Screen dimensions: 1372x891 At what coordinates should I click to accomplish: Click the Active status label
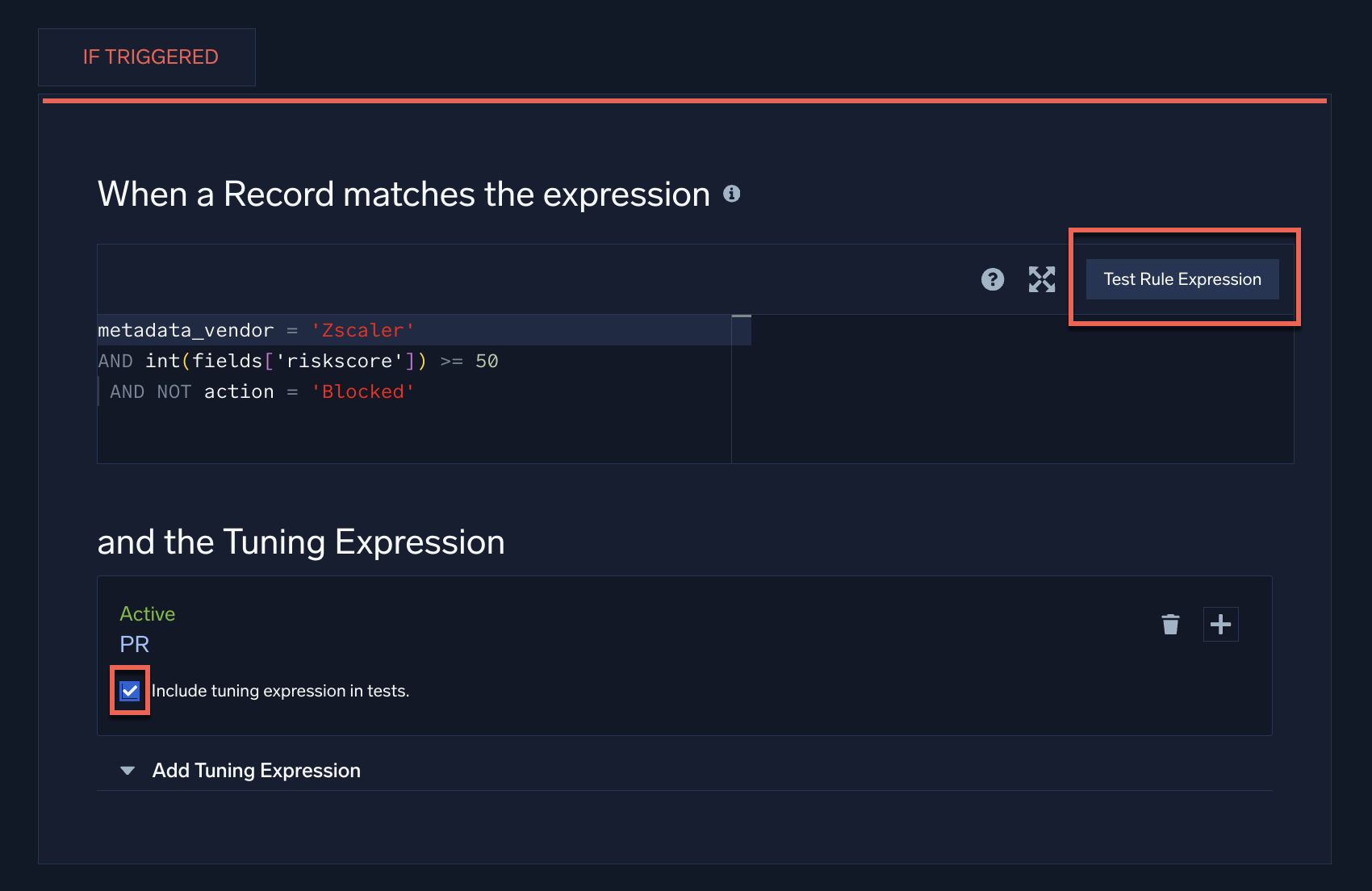[147, 614]
